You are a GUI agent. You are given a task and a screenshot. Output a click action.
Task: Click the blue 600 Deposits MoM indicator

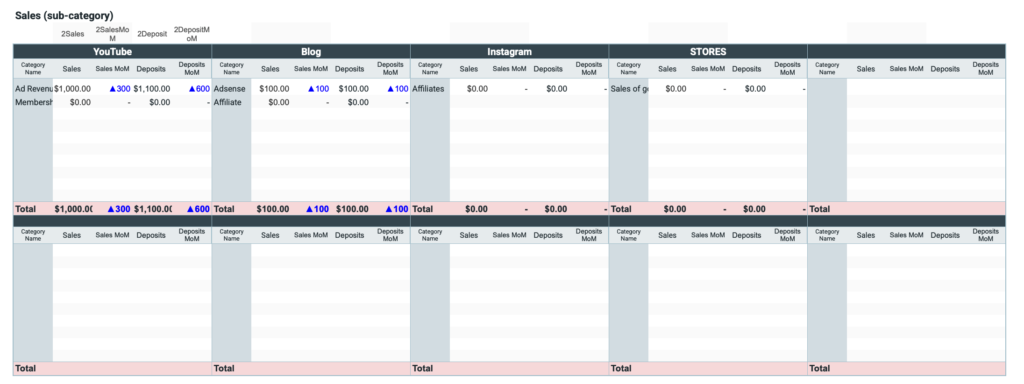[x=199, y=89]
